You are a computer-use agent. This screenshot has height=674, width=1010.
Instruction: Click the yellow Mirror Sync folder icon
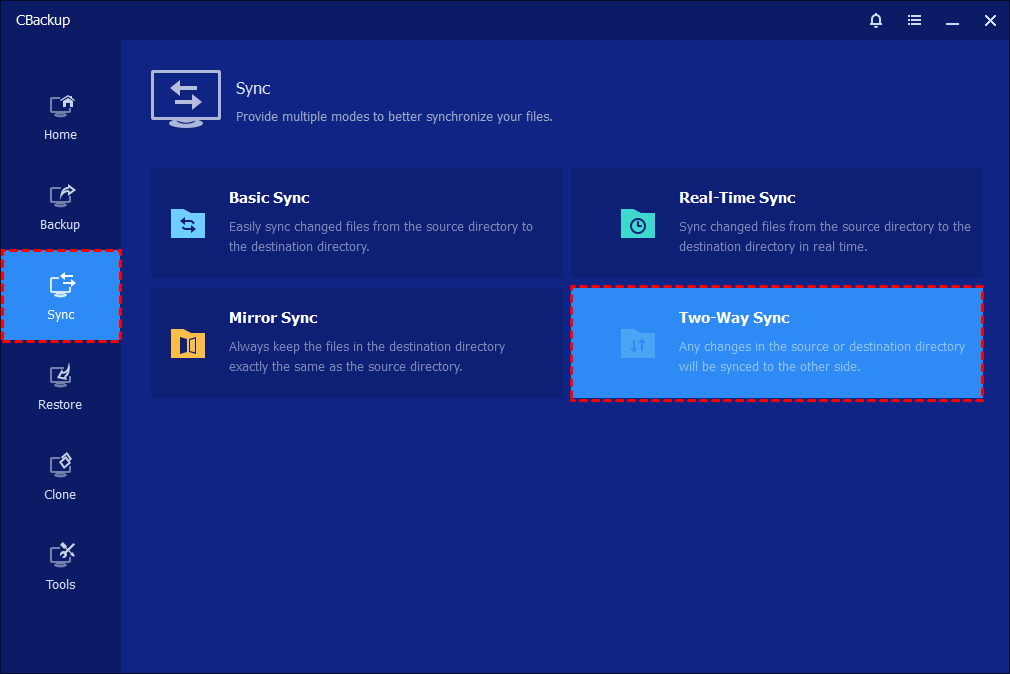pos(188,343)
